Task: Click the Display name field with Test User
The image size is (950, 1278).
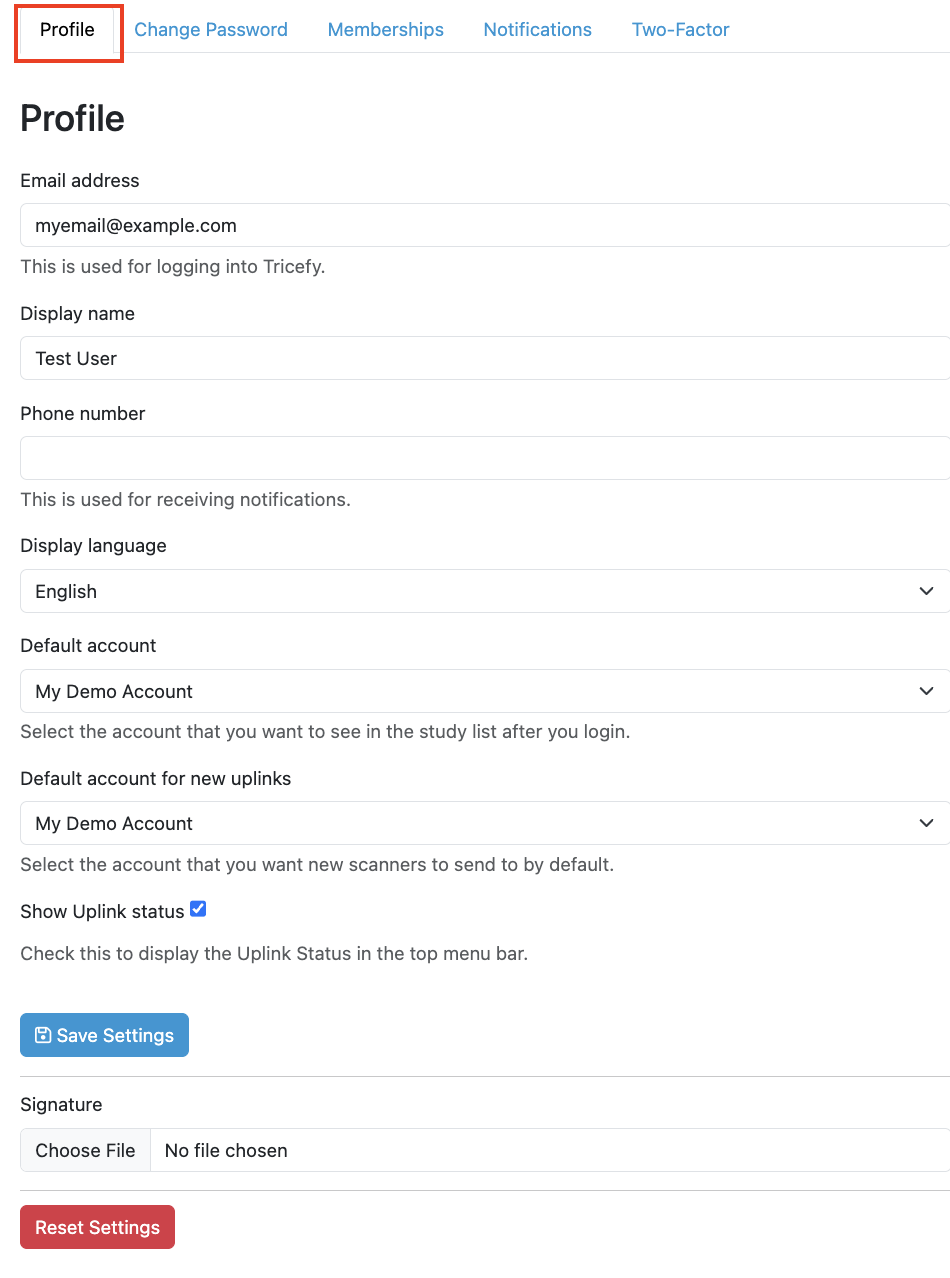Action: 485,358
